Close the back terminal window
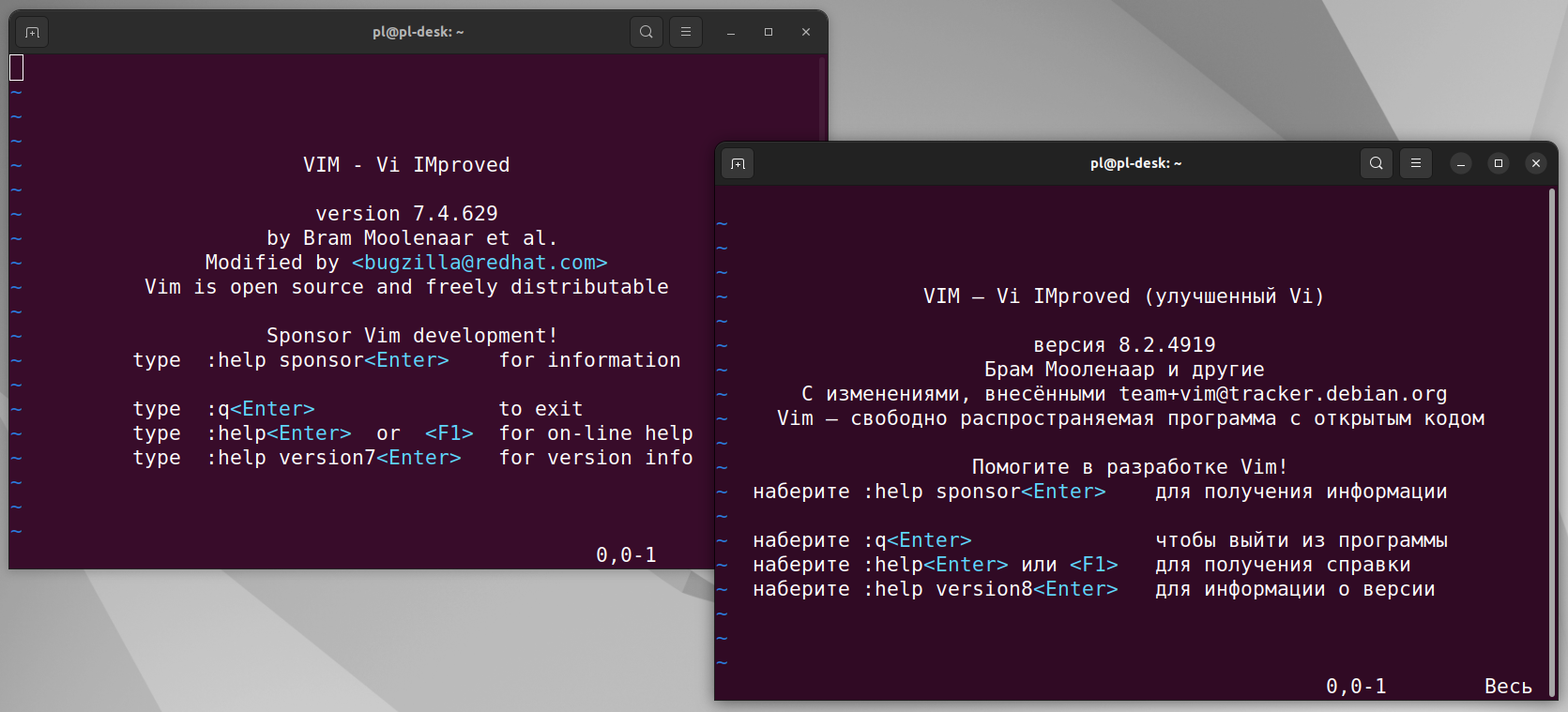Image resolution: width=1568 pixels, height=712 pixels. (x=806, y=32)
